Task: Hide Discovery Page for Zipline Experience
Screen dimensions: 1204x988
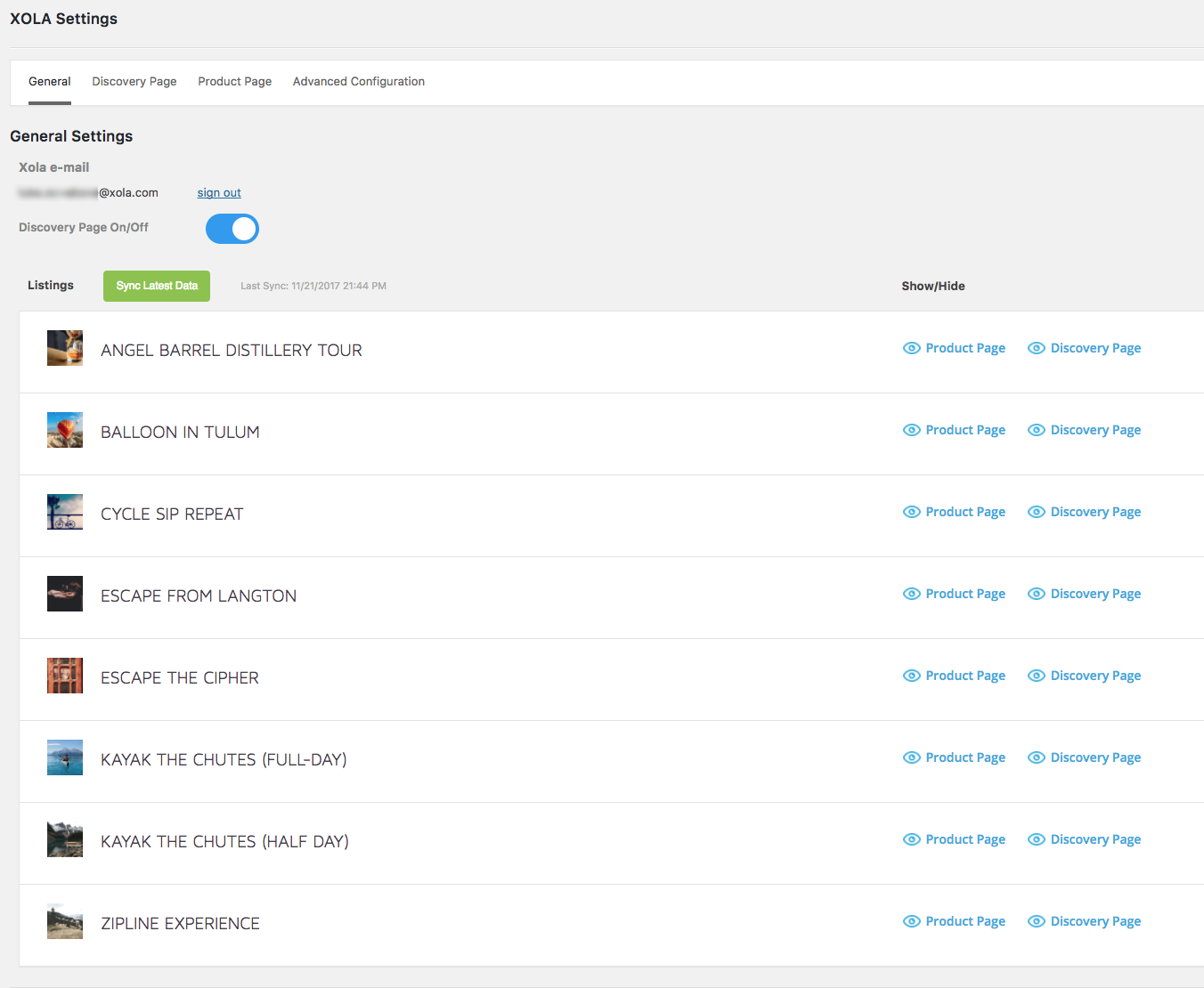Action: pyautogui.click(x=1084, y=921)
